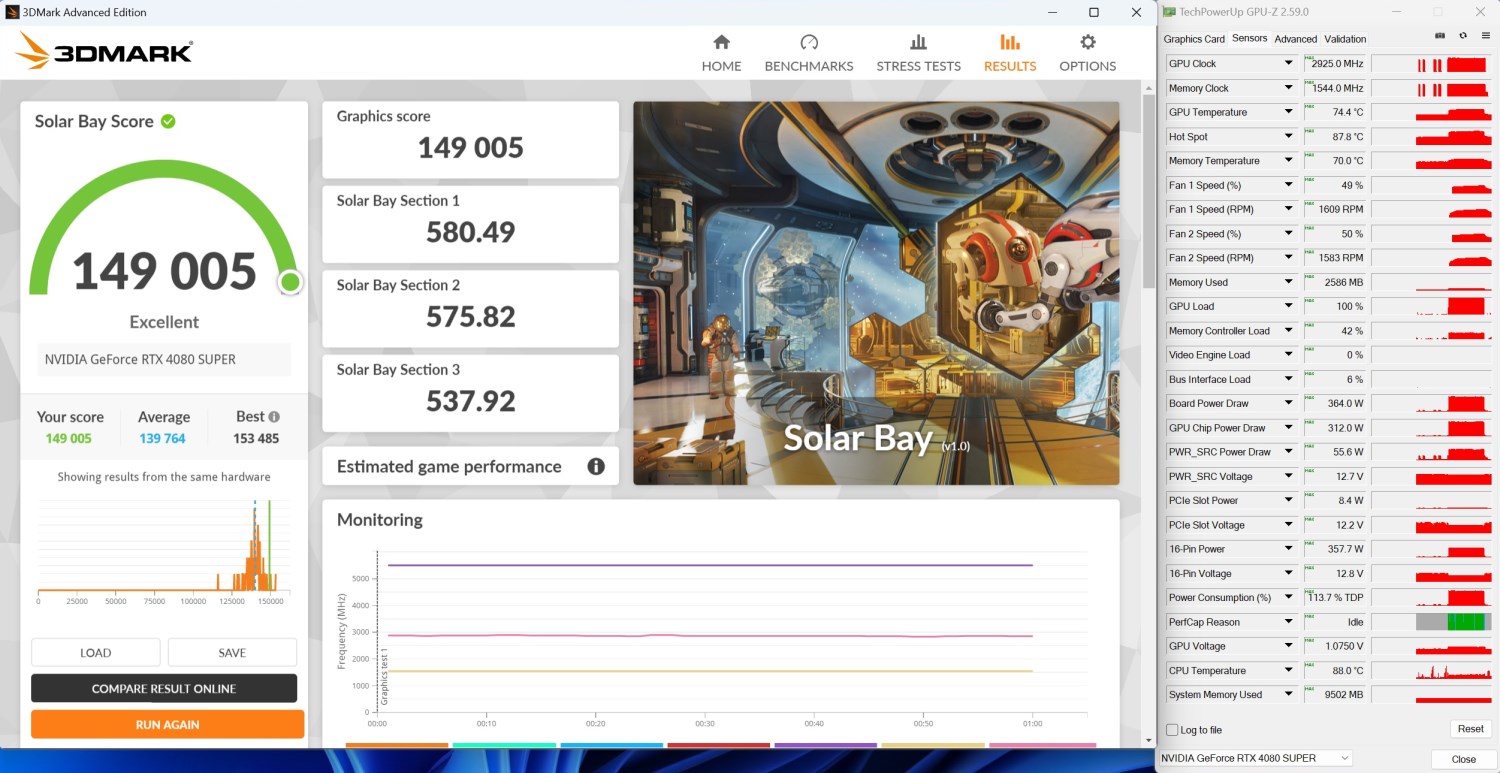Click COMPARE RESULT ONLINE

coord(164,688)
